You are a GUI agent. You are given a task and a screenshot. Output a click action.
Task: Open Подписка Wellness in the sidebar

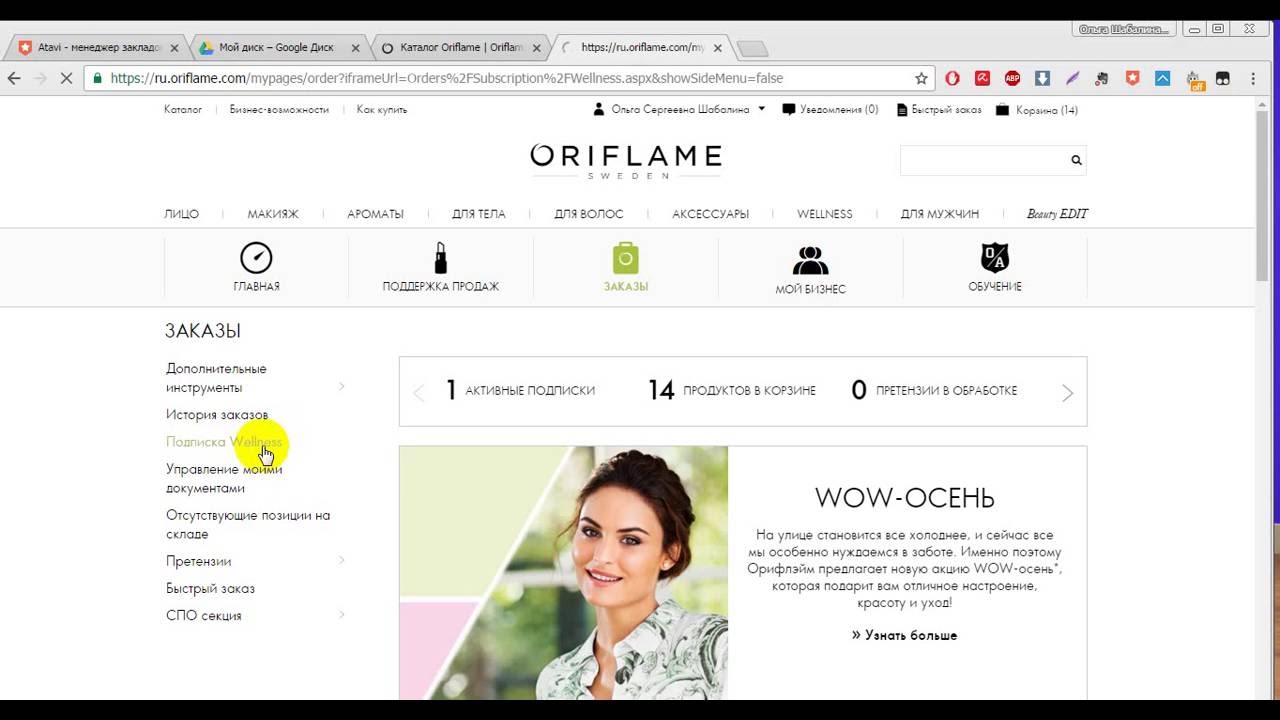pos(224,441)
